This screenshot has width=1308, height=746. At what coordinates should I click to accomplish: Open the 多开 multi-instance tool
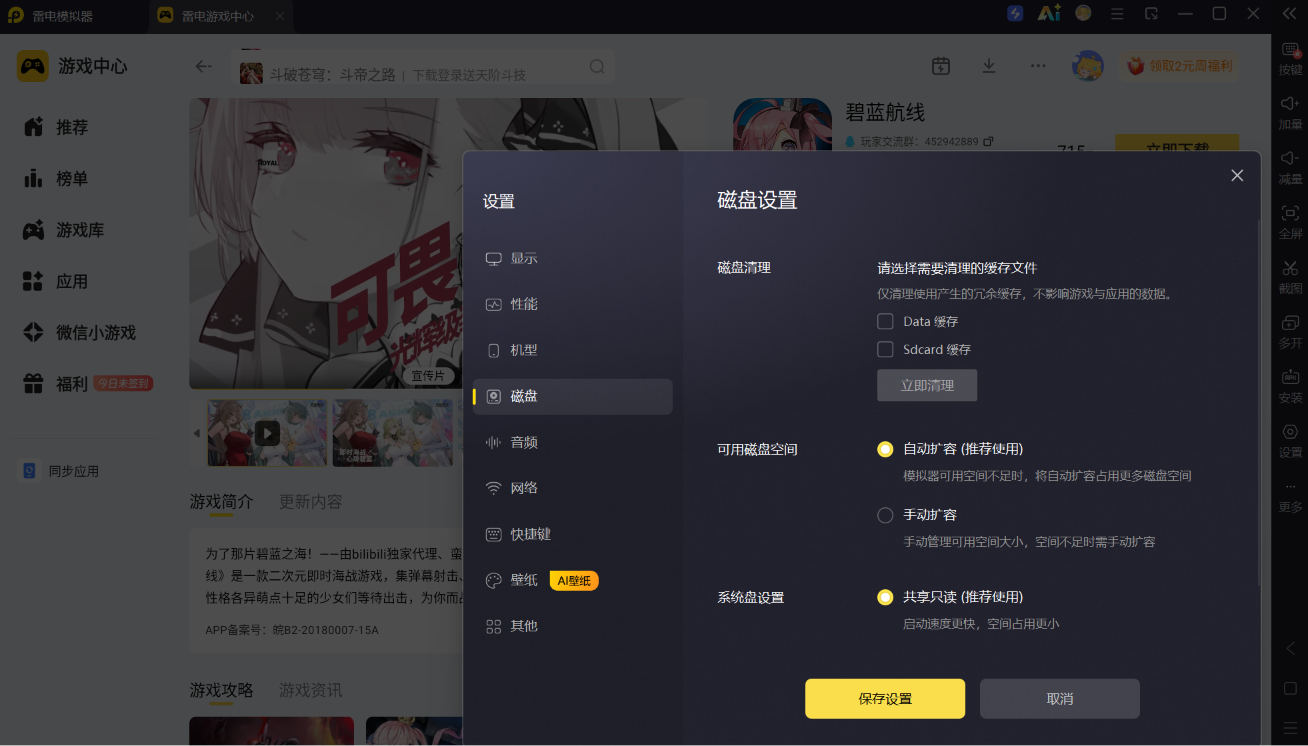(1290, 332)
